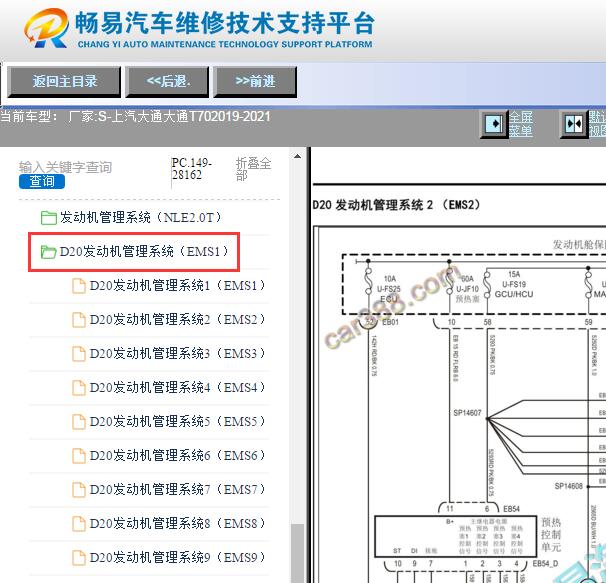Viewport: 606px width, 583px height.
Task: Click page icon beside EMS6 document
Action: pyautogui.click(x=79, y=456)
